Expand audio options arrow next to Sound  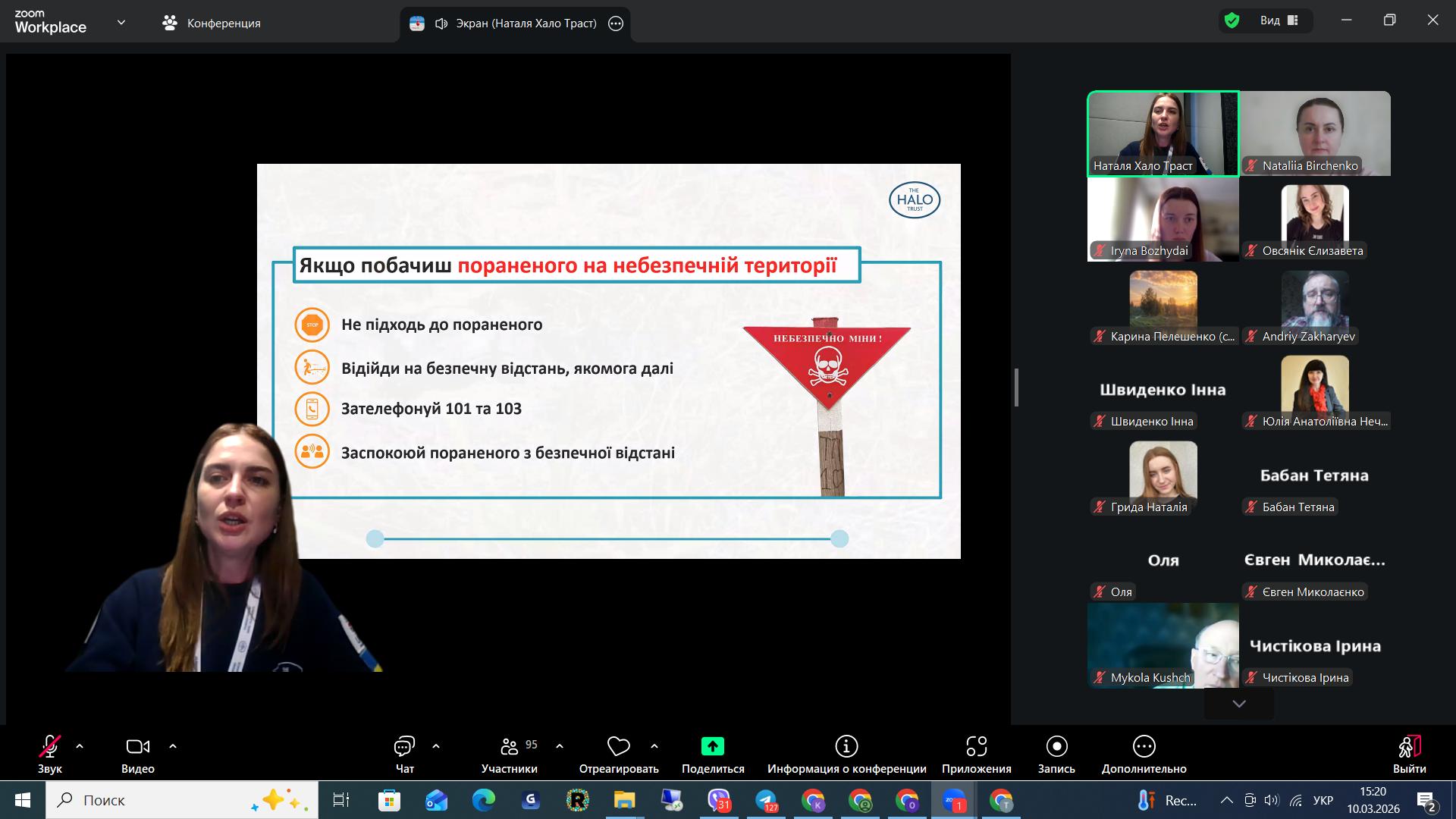[x=80, y=746]
